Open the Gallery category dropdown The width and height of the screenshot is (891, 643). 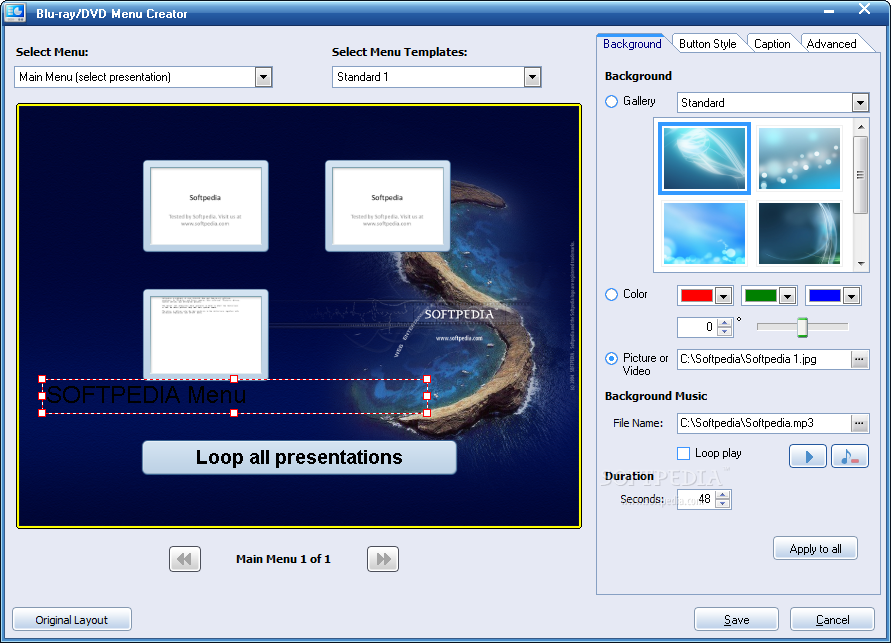[860, 103]
